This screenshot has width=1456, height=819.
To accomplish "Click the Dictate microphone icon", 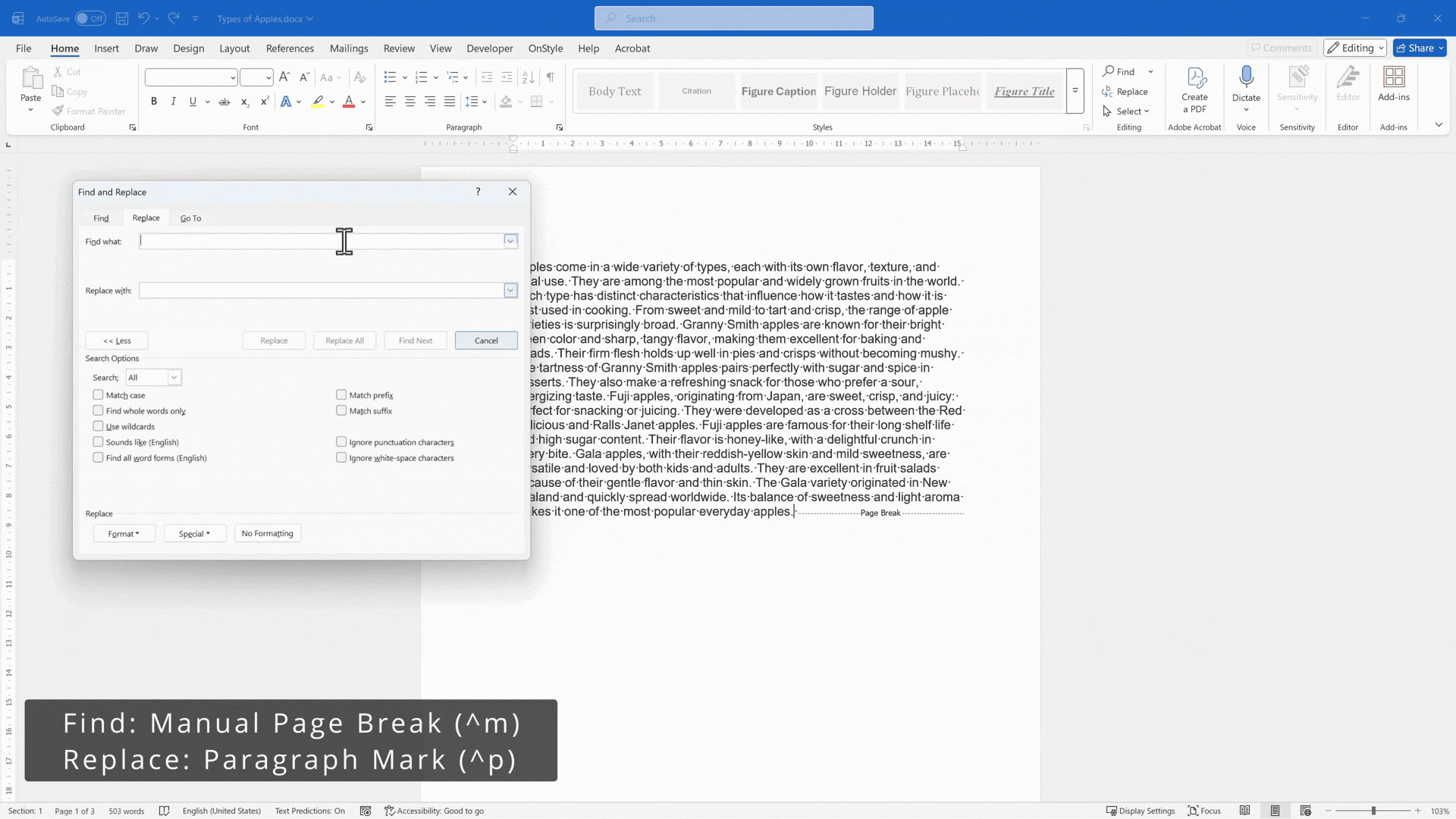I will [x=1246, y=77].
